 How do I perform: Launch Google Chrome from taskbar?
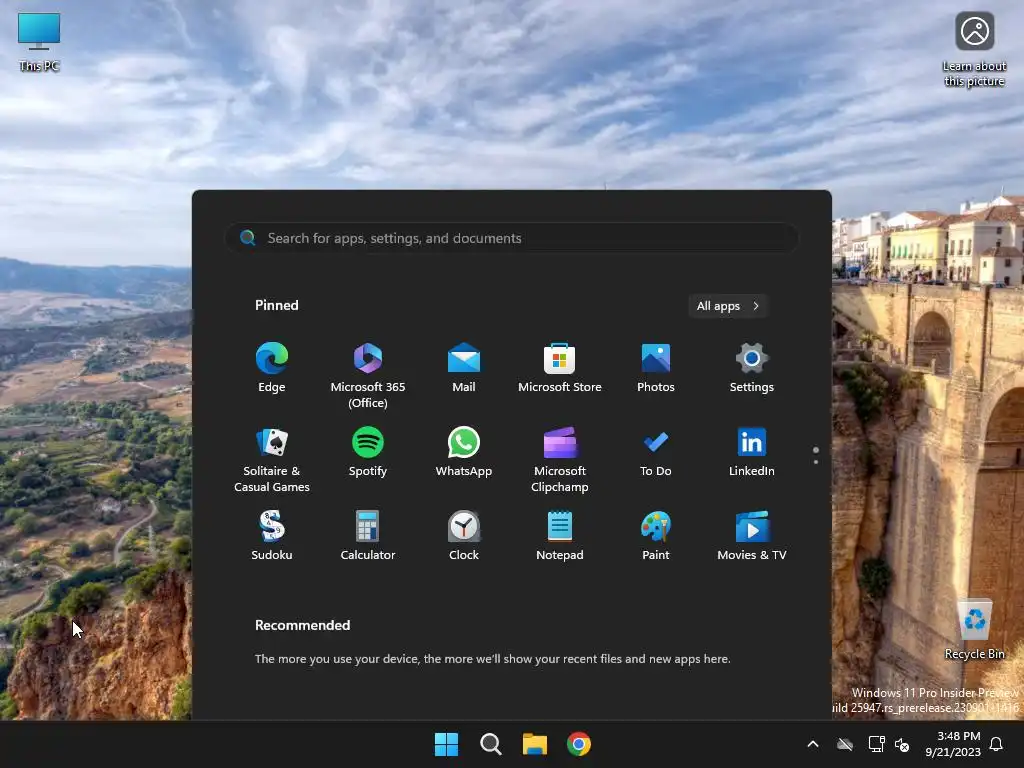tap(579, 744)
